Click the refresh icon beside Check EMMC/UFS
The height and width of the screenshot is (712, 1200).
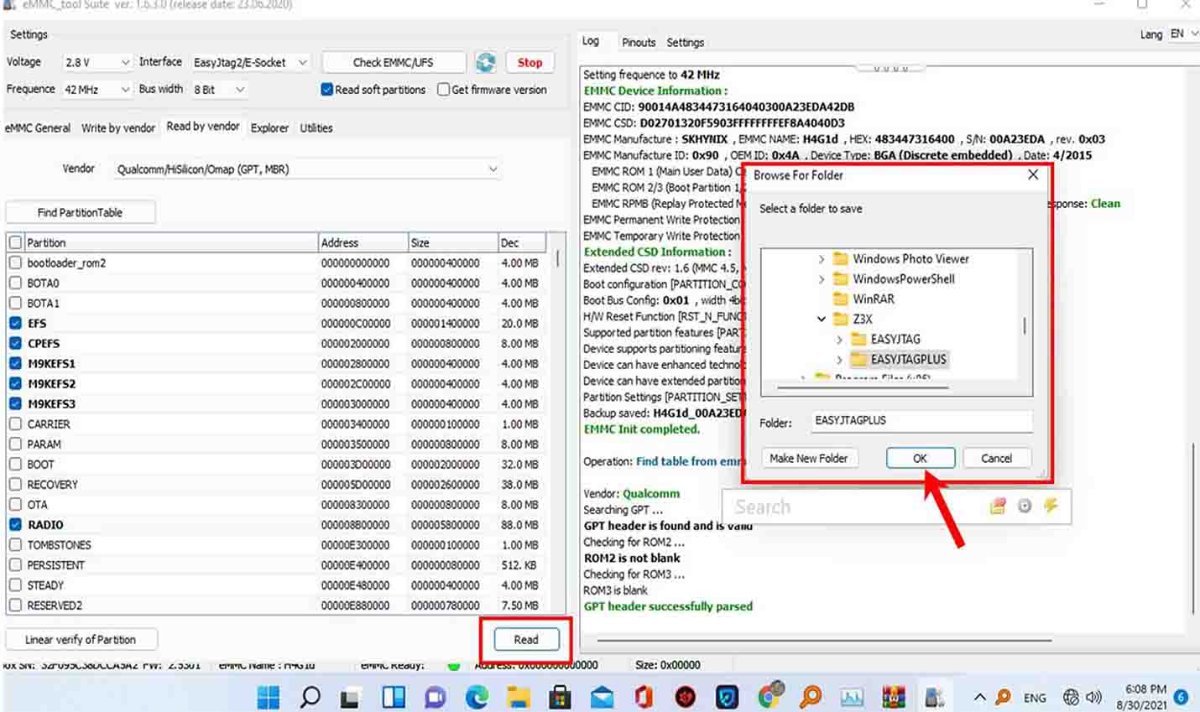pyautogui.click(x=485, y=63)
